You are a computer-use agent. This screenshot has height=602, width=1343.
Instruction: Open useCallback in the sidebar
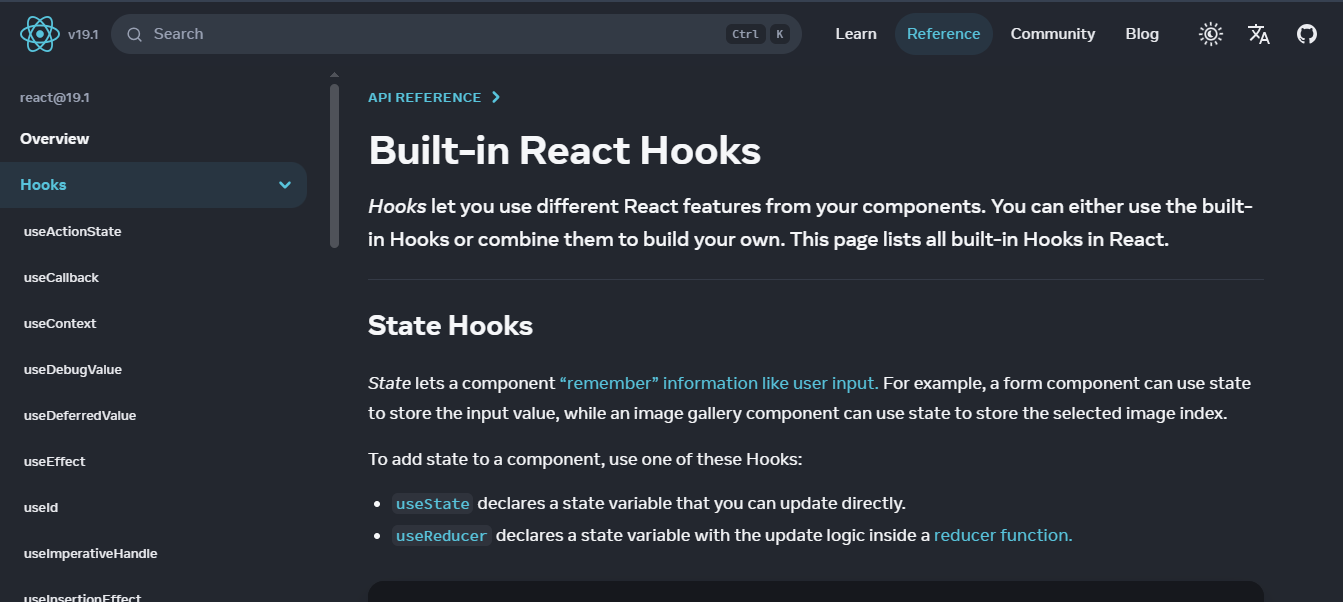61,277
